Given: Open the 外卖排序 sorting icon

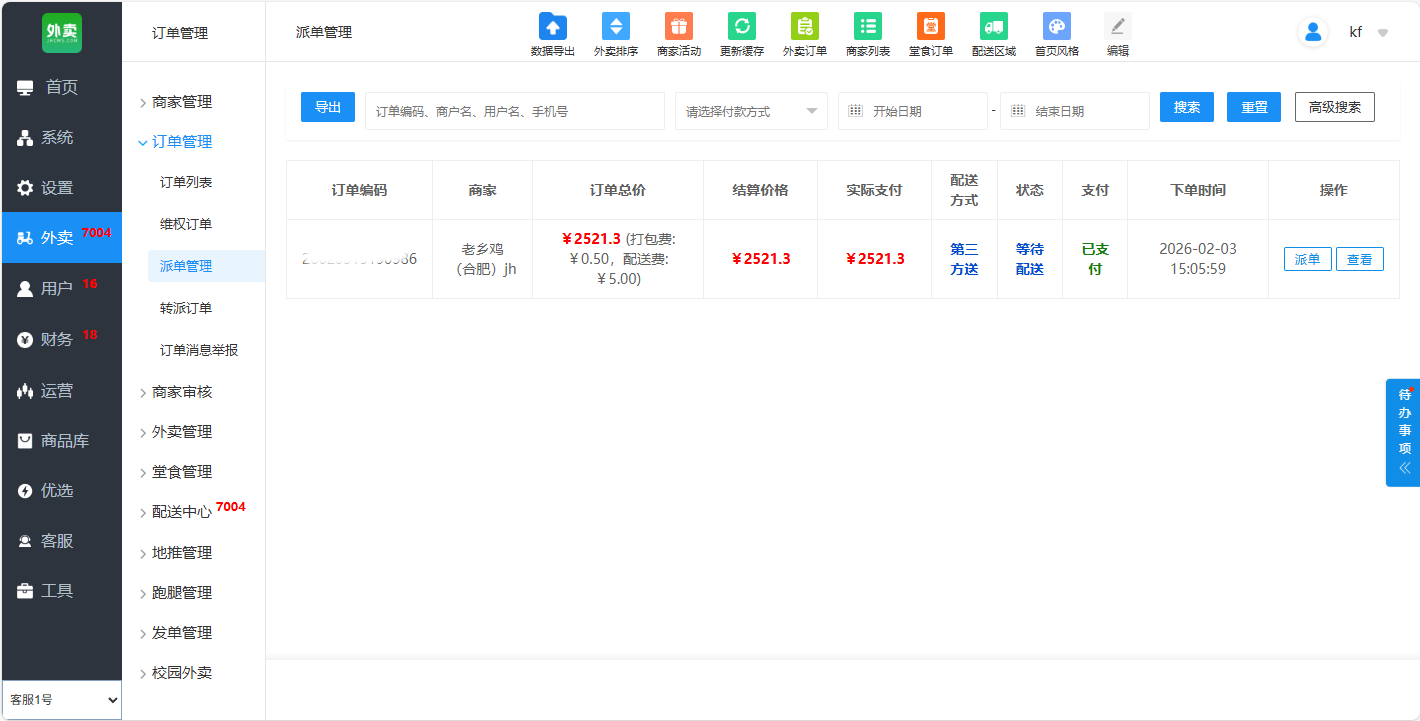Looking at the screenshot, I should pyautogui.click(x=615, y=27).
